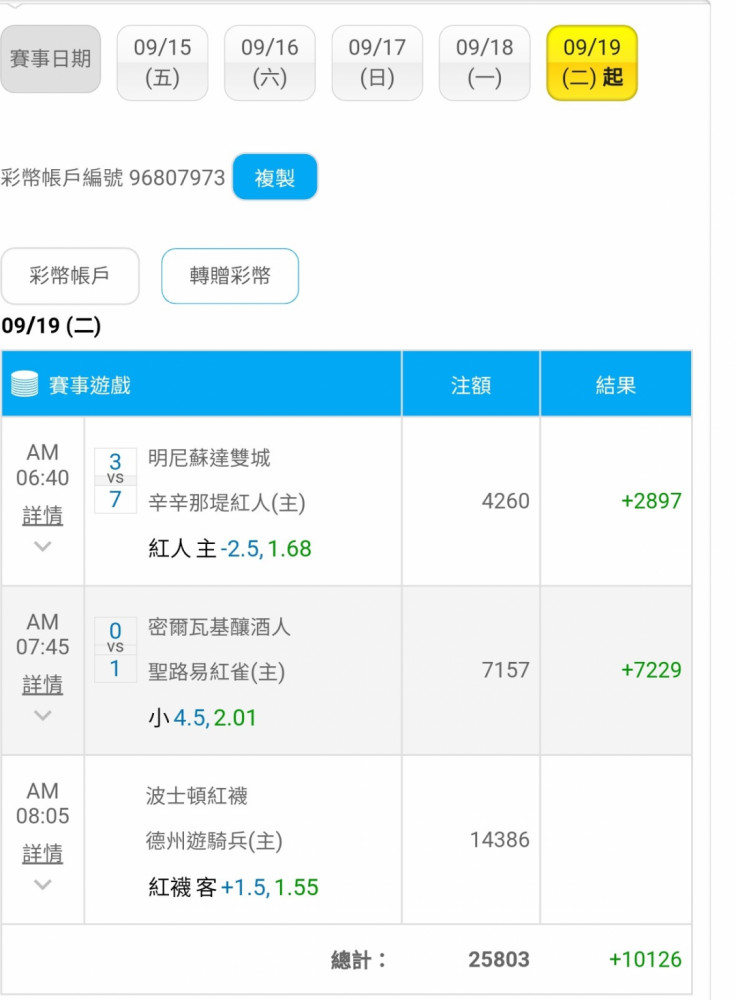
Task: Click the 賽事日期 label button
Action: pos(50,59)
